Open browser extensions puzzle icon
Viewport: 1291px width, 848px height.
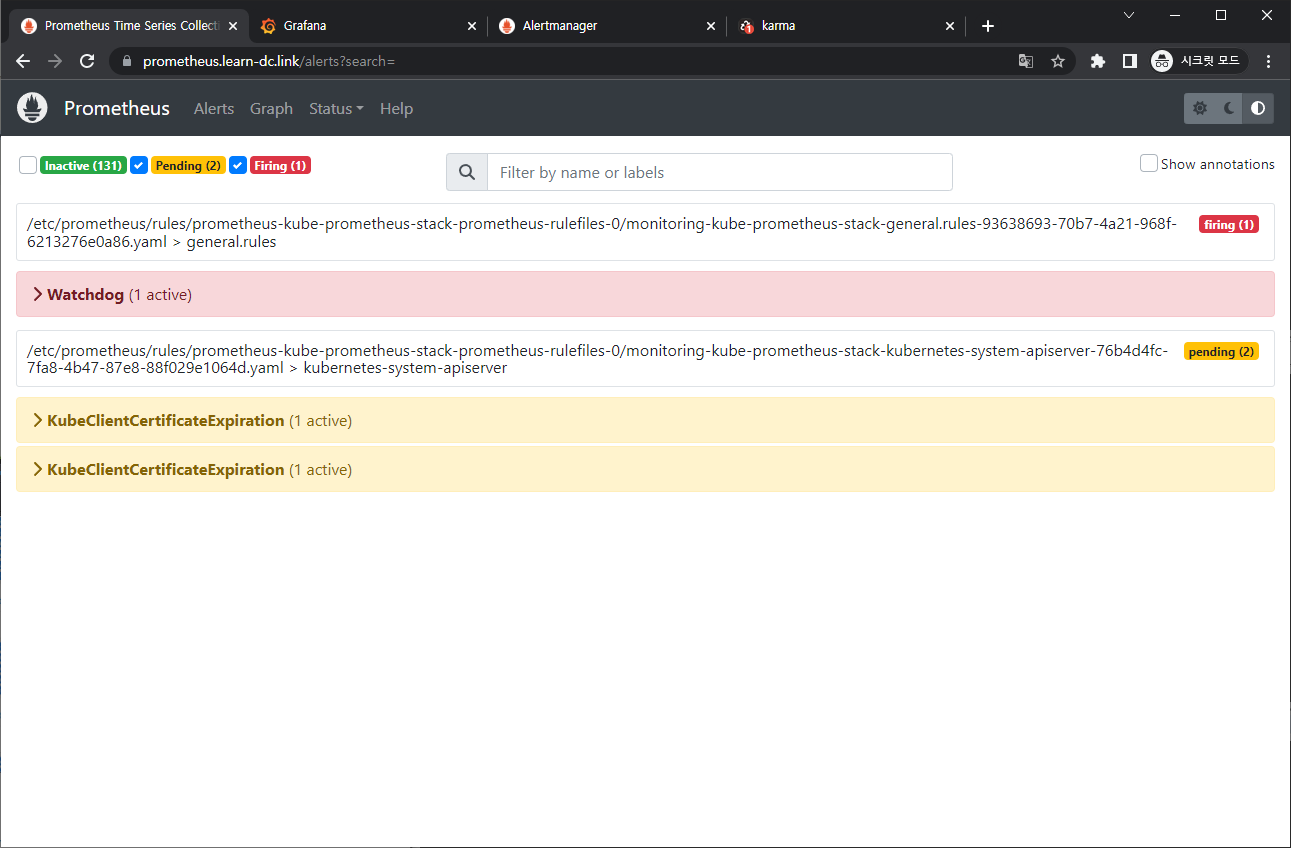click(1098, 61)
